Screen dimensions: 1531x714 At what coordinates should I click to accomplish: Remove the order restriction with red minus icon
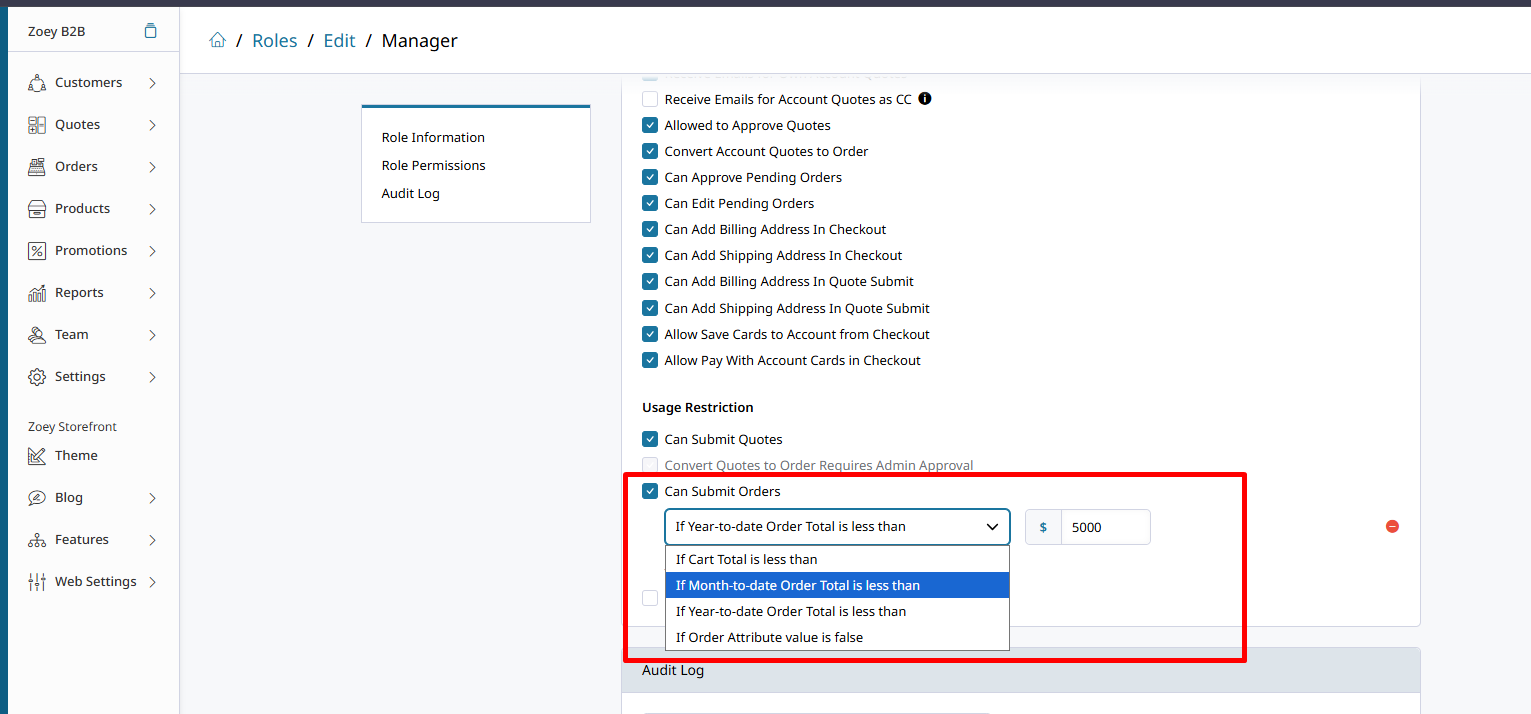click(1392, 527)
